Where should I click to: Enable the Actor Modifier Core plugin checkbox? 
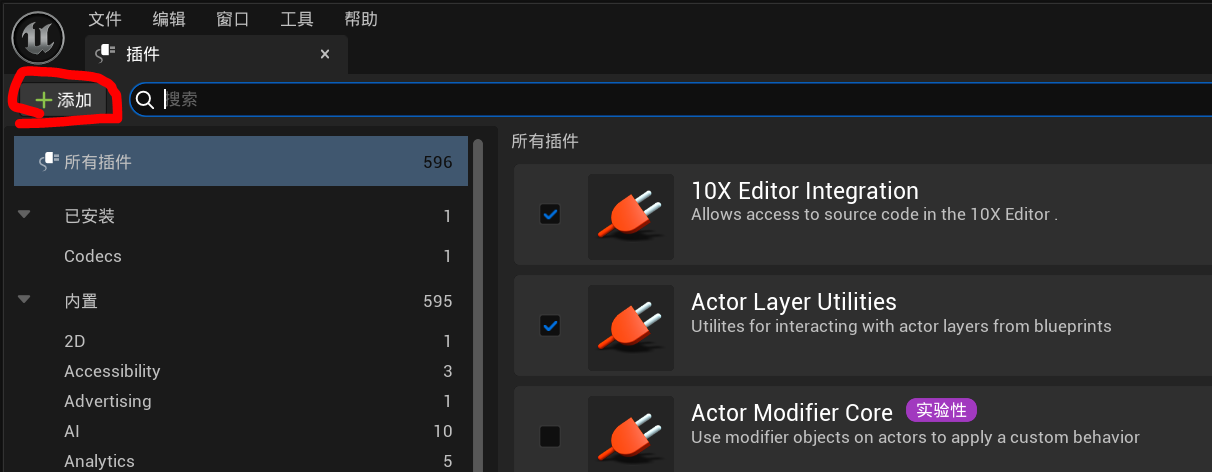(550, 436)
